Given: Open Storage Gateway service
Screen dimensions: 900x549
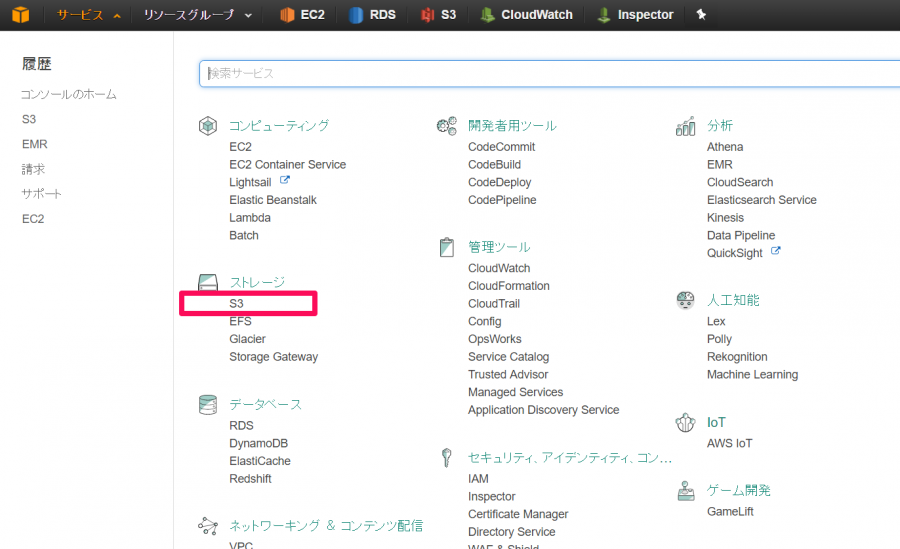Looking at the screenshot, I should [x=273, y=357].
